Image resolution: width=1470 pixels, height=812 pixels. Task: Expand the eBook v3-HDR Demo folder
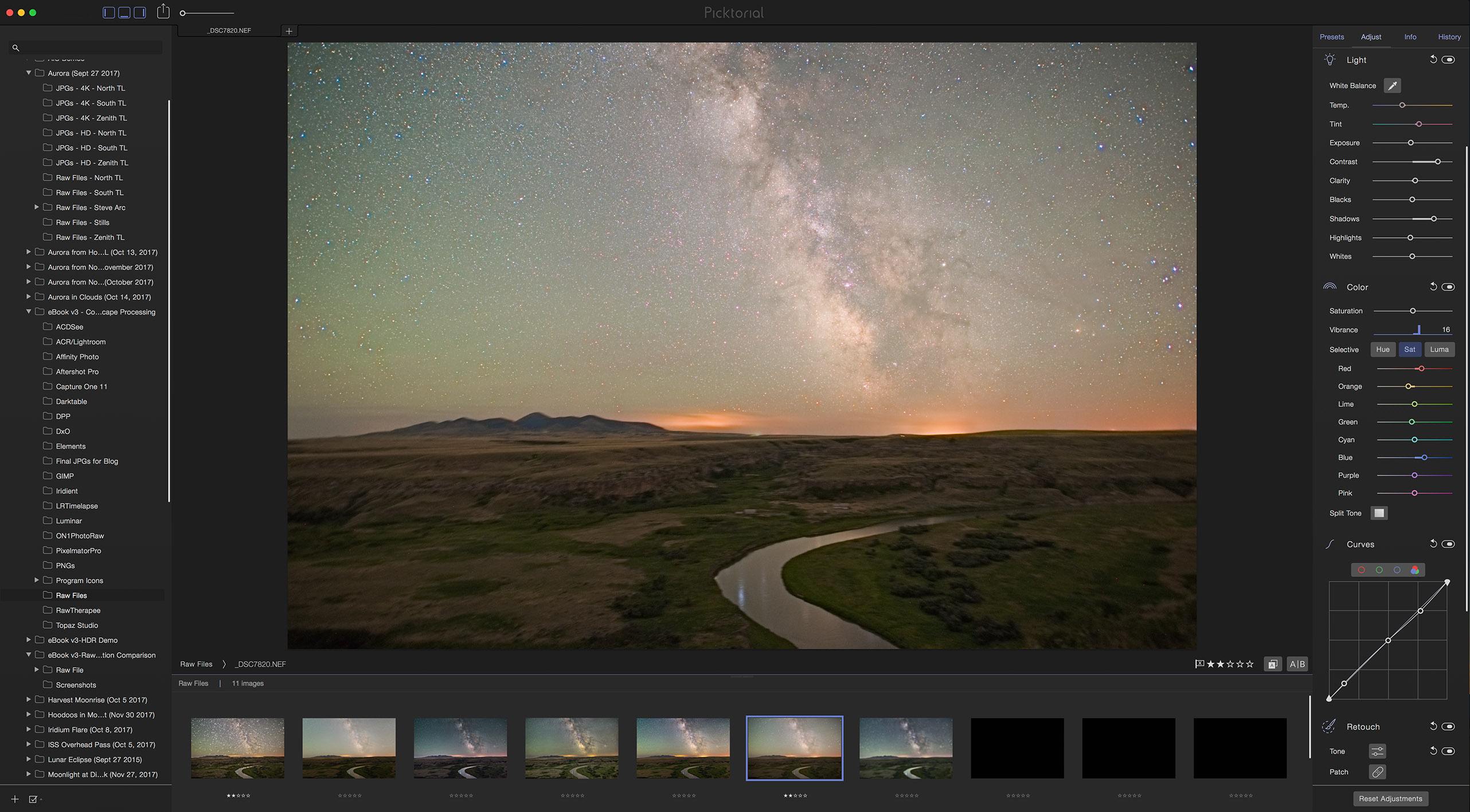(29, 640)
